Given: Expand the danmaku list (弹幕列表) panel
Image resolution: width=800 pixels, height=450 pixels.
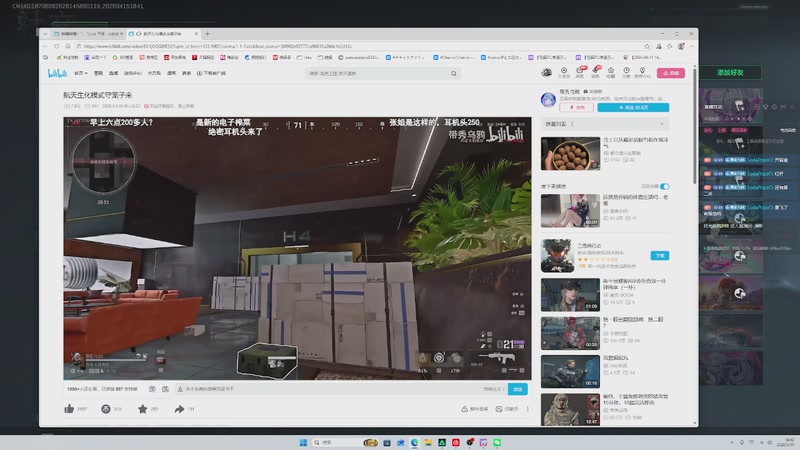Looking at the screenshot, I should (605, 123).
